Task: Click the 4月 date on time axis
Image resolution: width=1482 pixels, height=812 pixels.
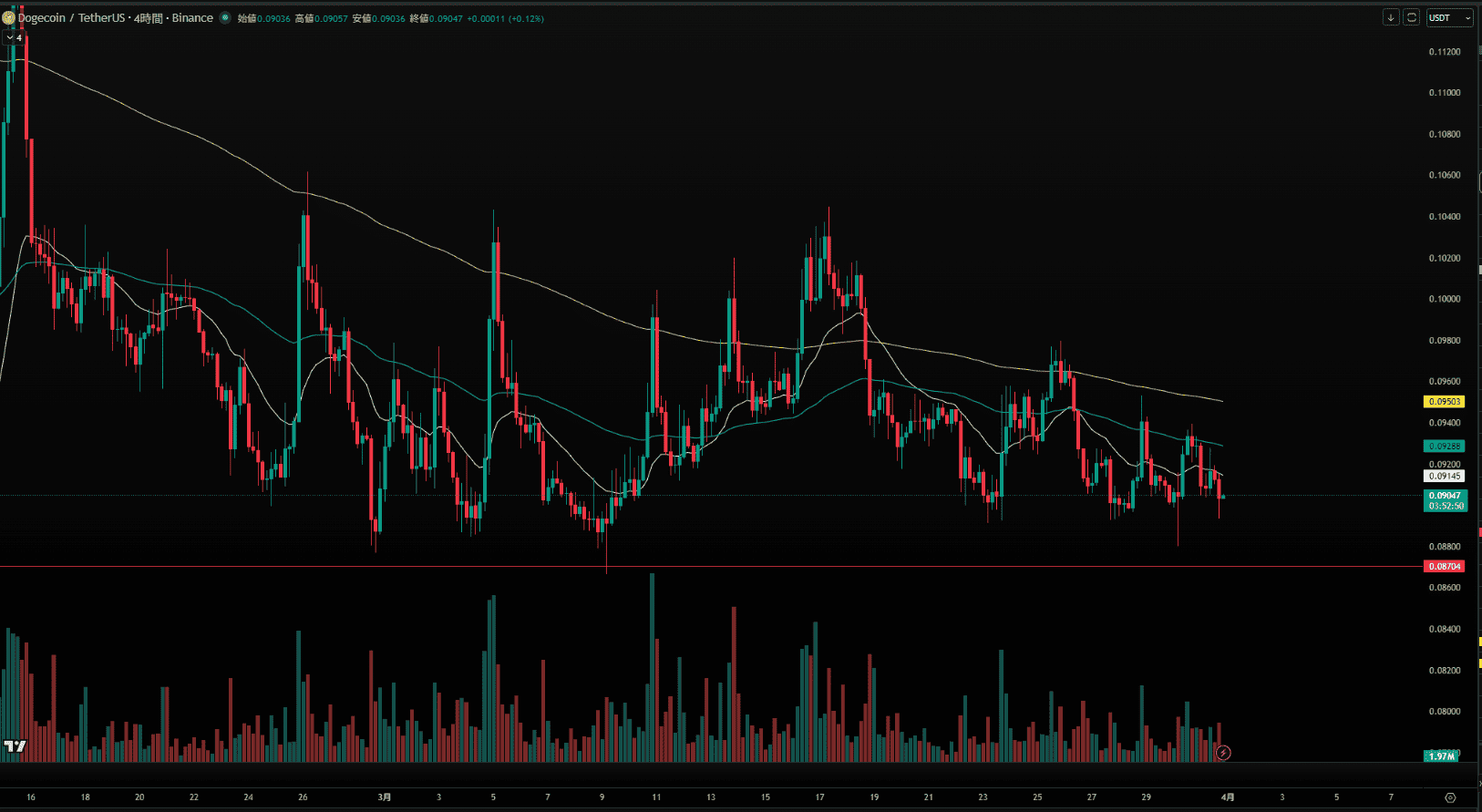Action: [1228, 797]
